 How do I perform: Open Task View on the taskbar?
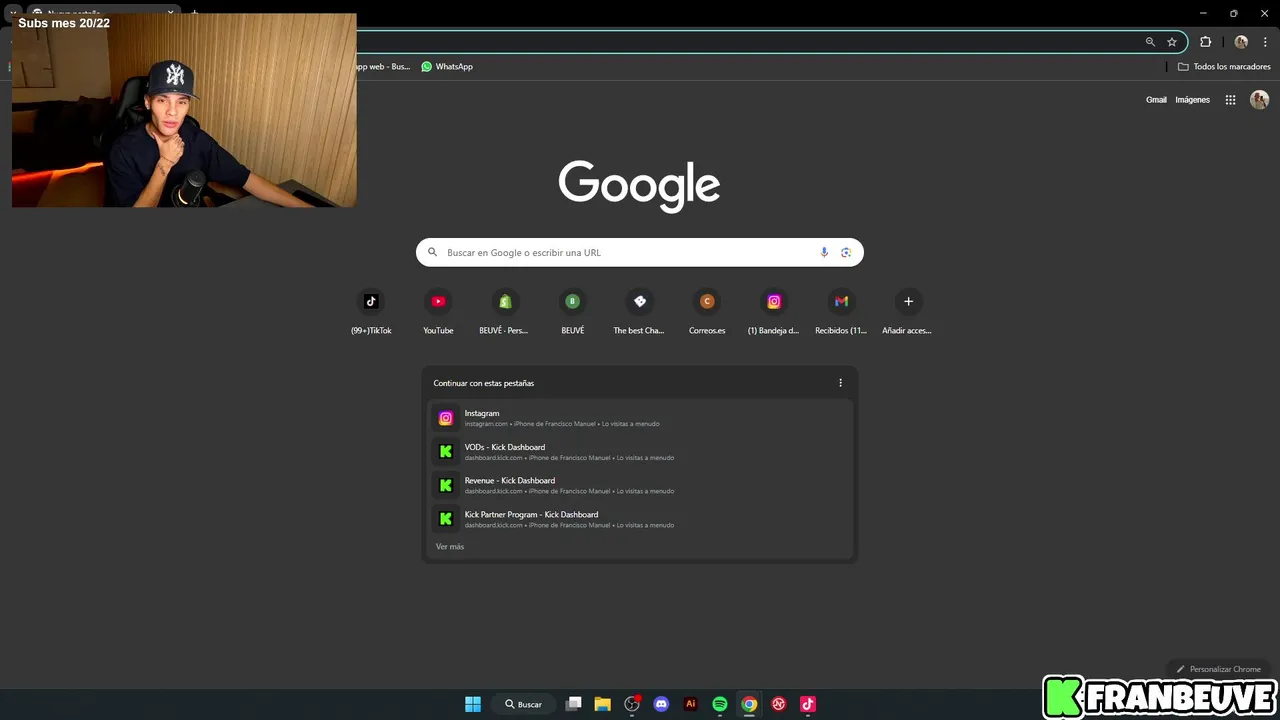click(573, 704)
